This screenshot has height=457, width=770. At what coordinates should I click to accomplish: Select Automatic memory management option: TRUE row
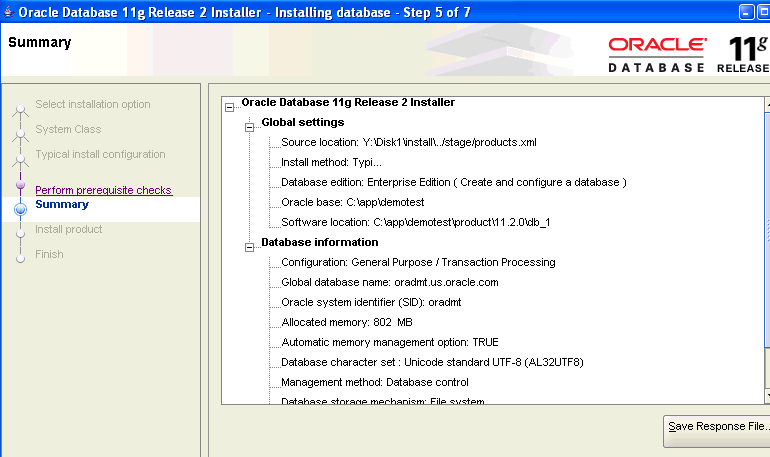pos(390,342)
